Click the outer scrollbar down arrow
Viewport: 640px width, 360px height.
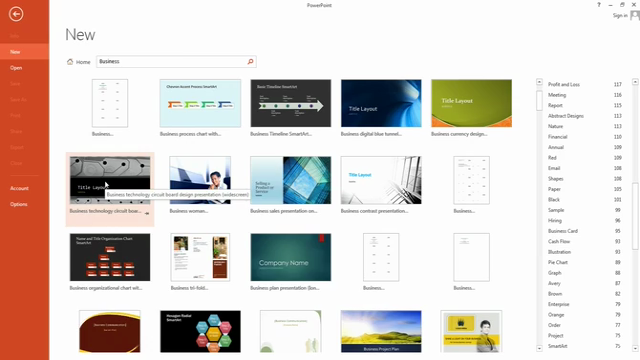(x=635, y=348)
